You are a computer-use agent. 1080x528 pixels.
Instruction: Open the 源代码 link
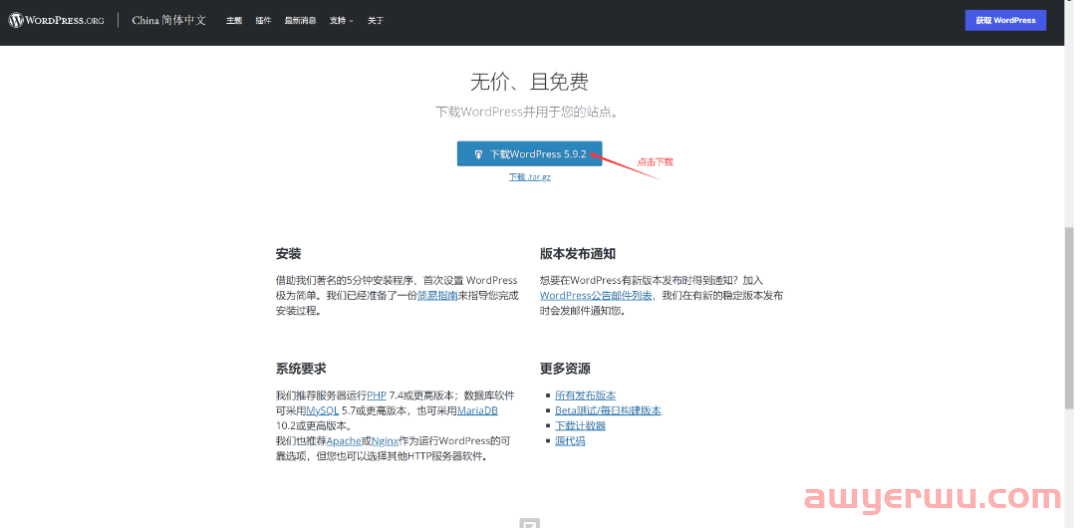(x=570, y=441)
